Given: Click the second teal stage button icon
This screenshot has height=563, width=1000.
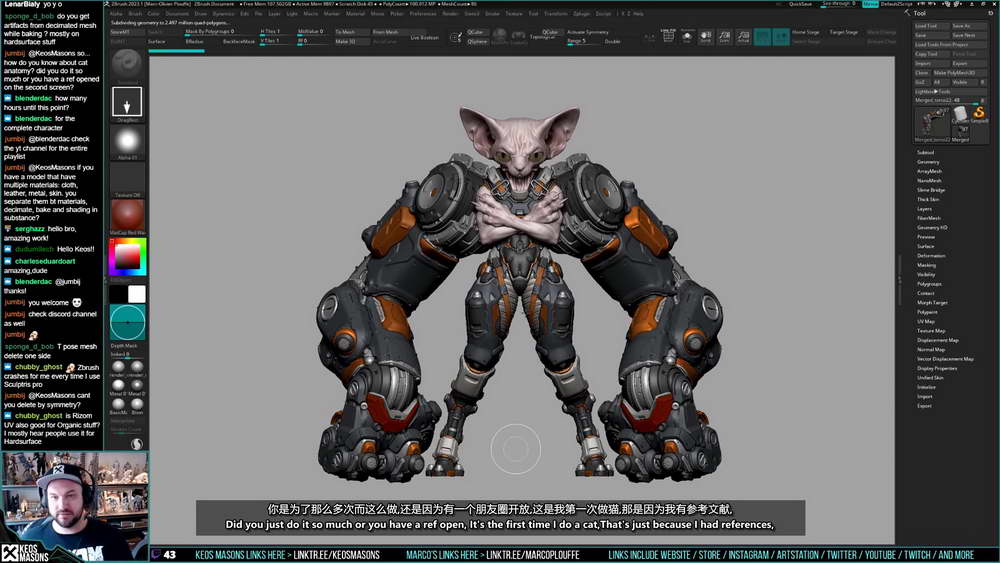Looking at the screenshot, I should 781,36.
